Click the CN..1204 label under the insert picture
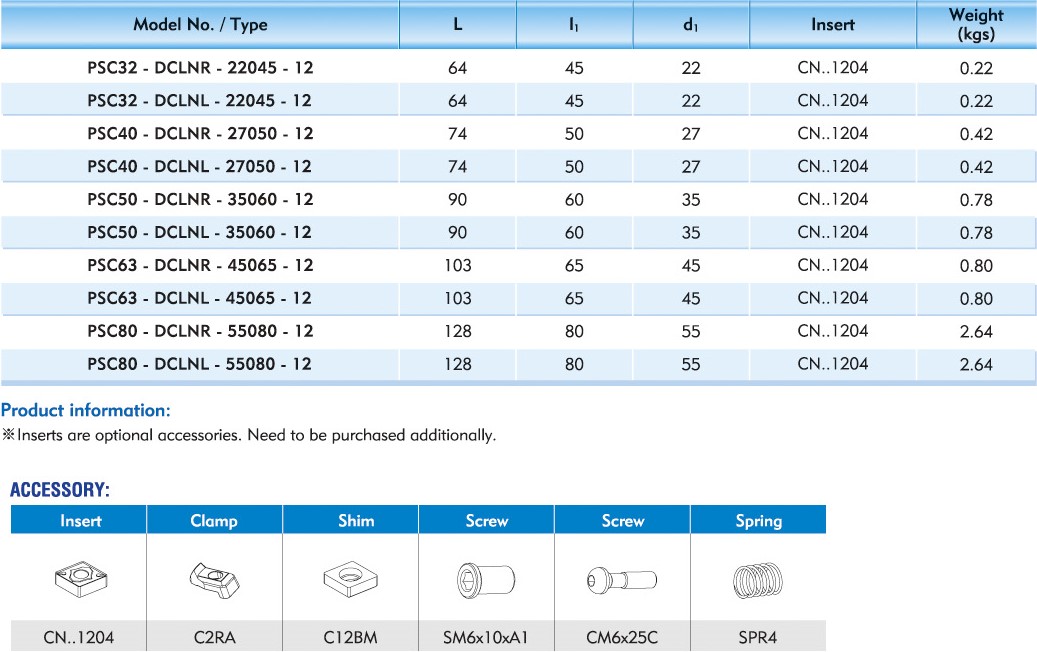 (79, 637)
